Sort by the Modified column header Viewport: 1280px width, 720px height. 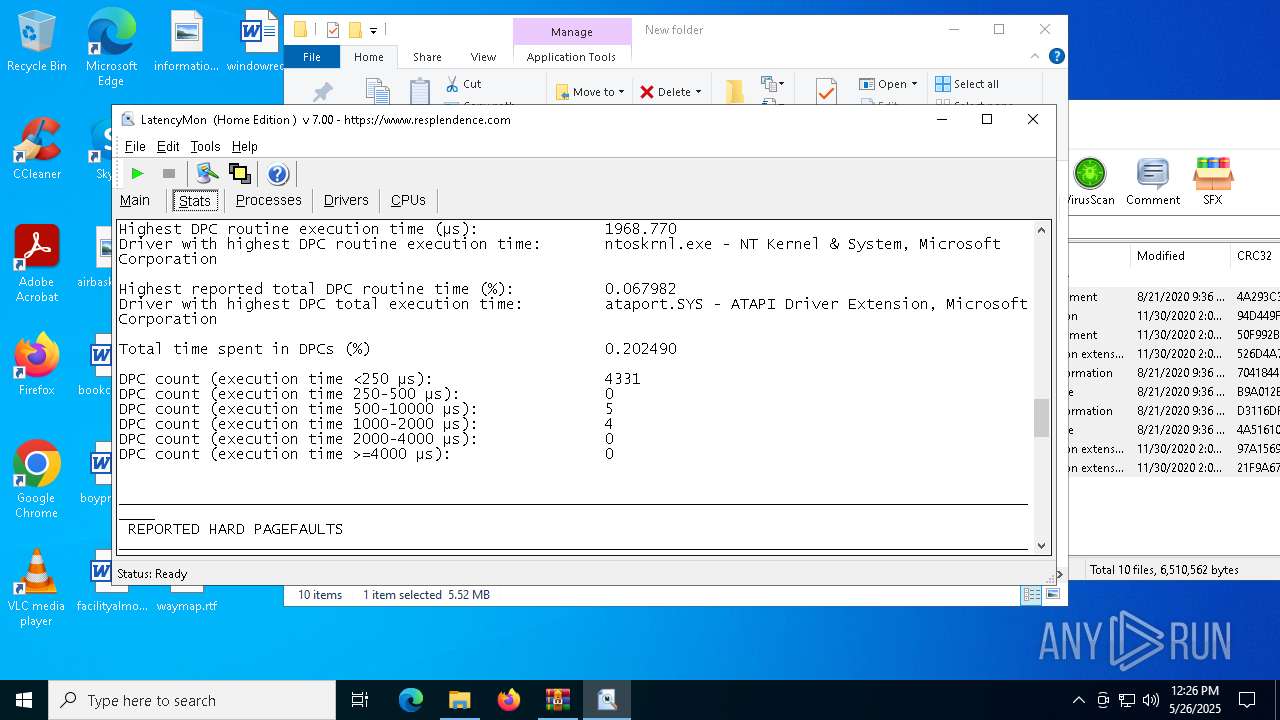click(x=1179, y=256)
